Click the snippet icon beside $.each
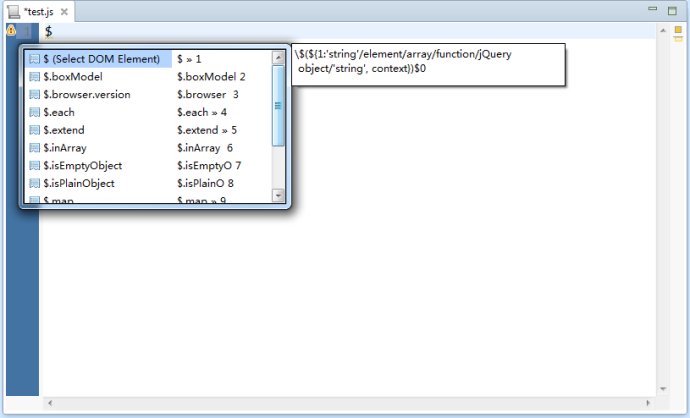This screenshot has width=690, height=418. [34, 112]
